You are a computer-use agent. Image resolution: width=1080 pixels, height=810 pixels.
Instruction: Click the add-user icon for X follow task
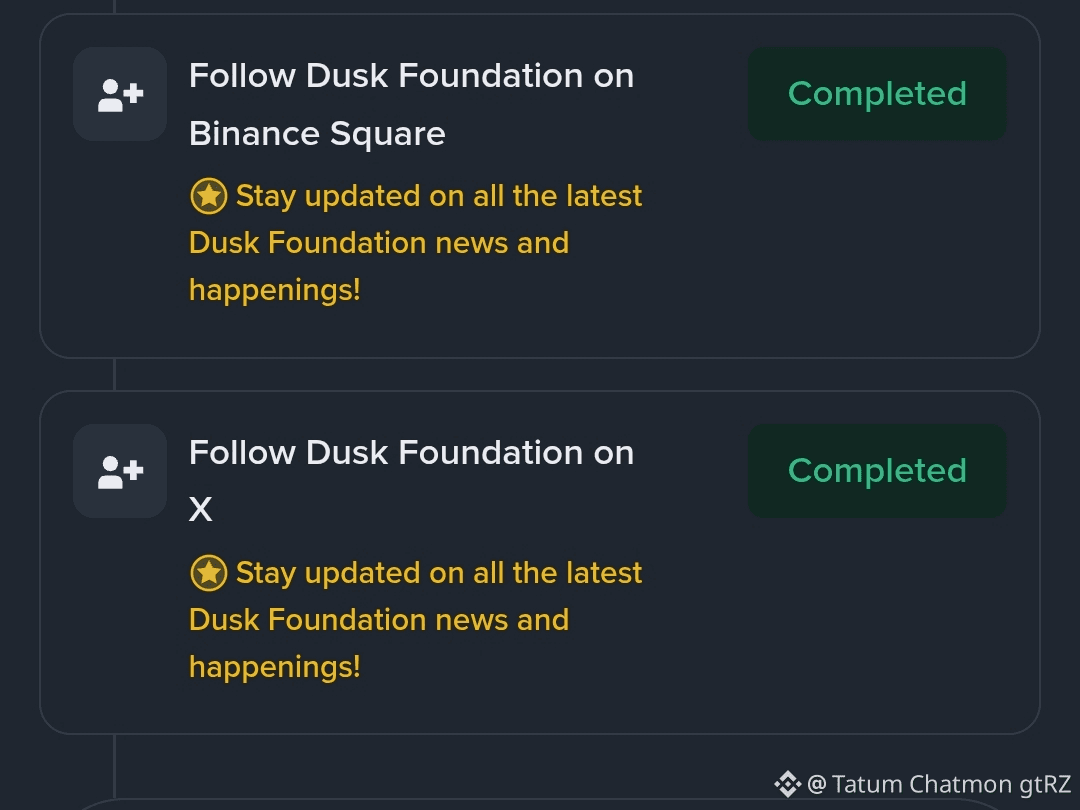point(120,471)
